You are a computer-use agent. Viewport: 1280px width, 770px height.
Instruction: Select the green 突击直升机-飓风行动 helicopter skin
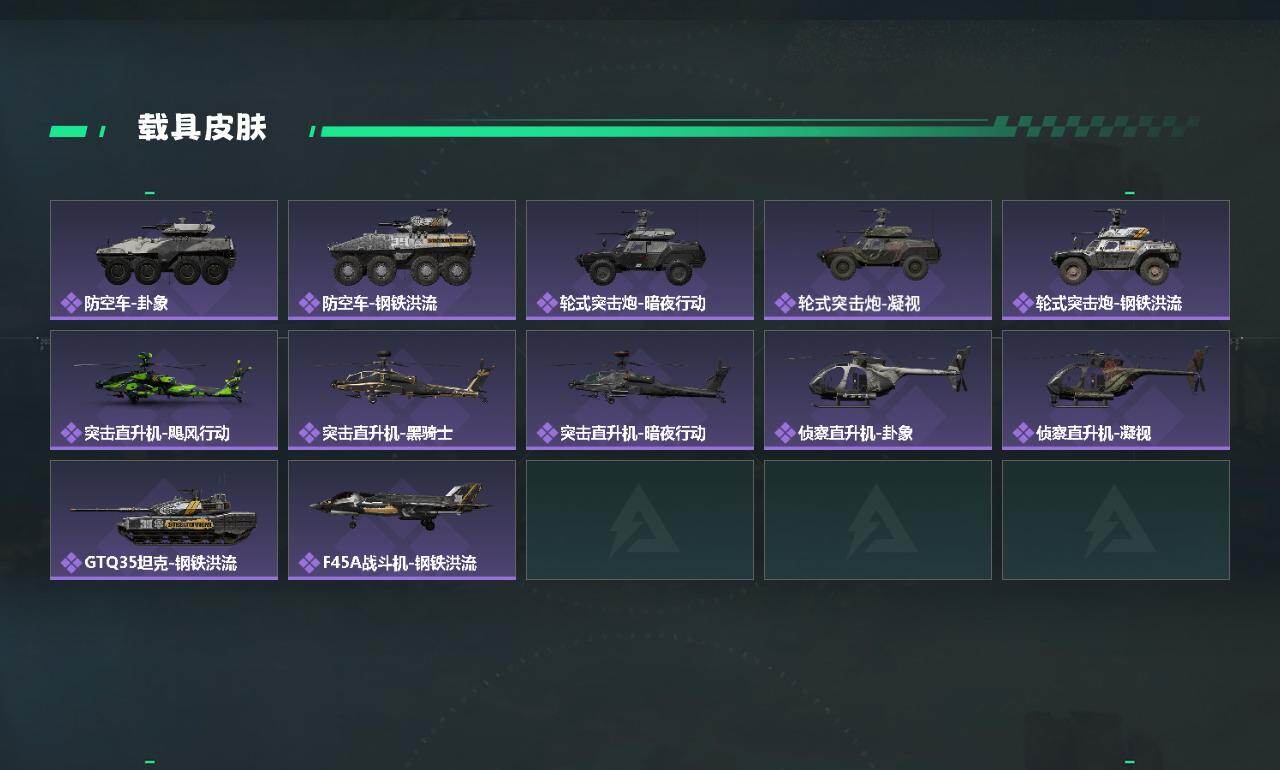(164, 390)
